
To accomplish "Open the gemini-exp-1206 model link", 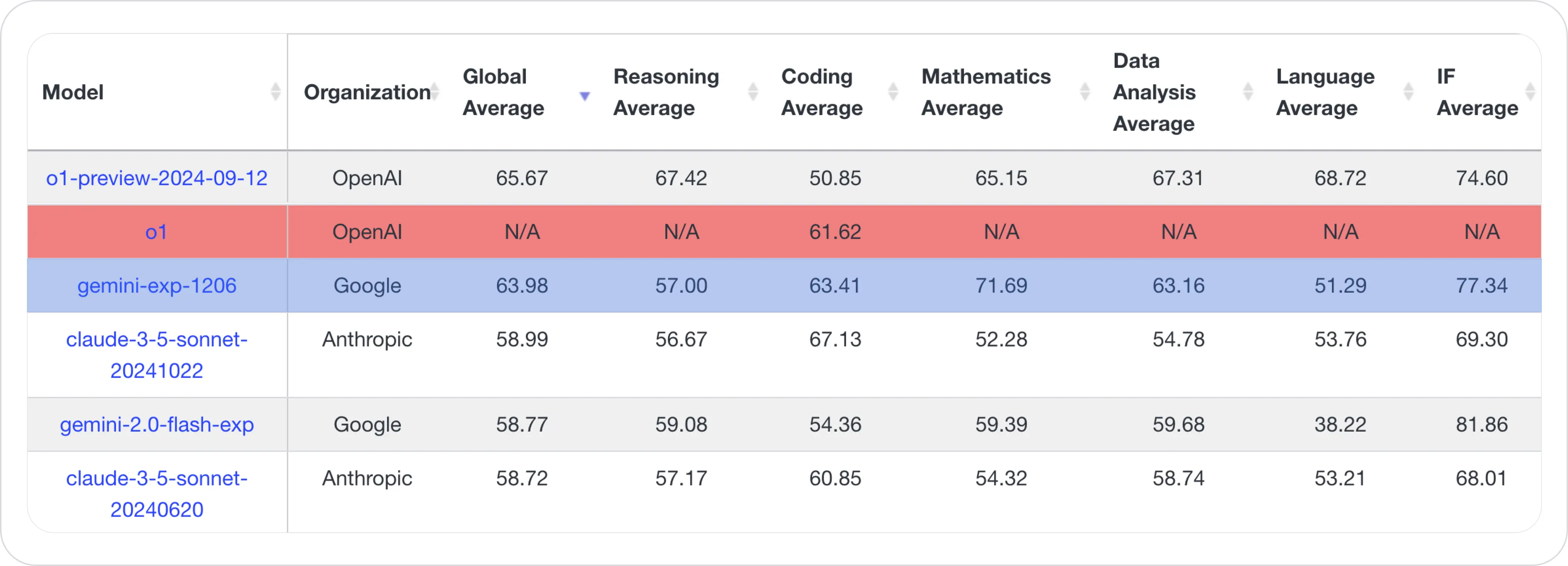I will click(156, 285).
